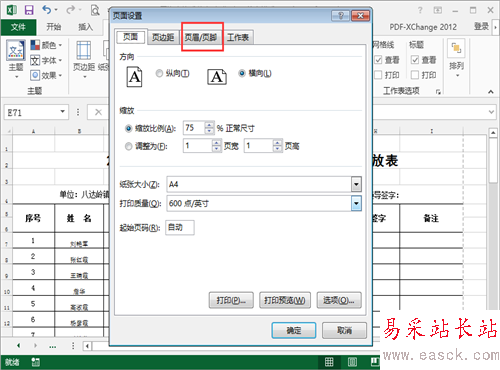Choose Landscape (横向) orientation
Screen dimensions: 500x370
click(x=255, y=73)
